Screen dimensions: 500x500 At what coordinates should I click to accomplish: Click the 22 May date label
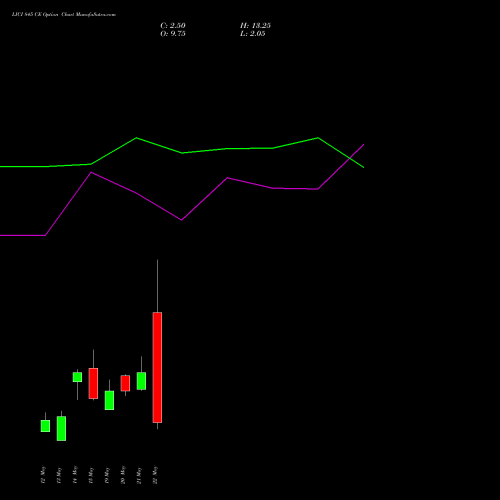(155, 475)
